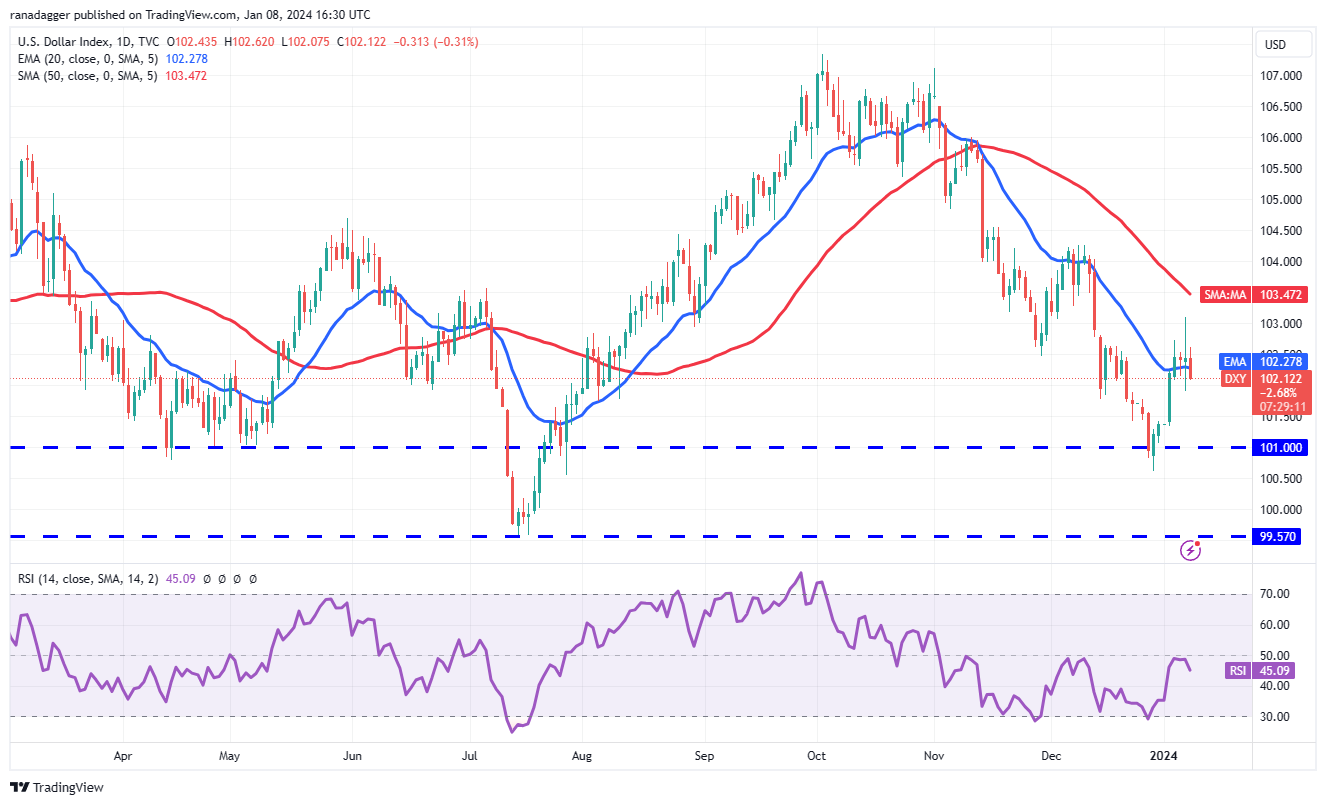Click the 2024 label on the time axis
This screenshot has width=1326, height=805.
(x=1165, y=757)
